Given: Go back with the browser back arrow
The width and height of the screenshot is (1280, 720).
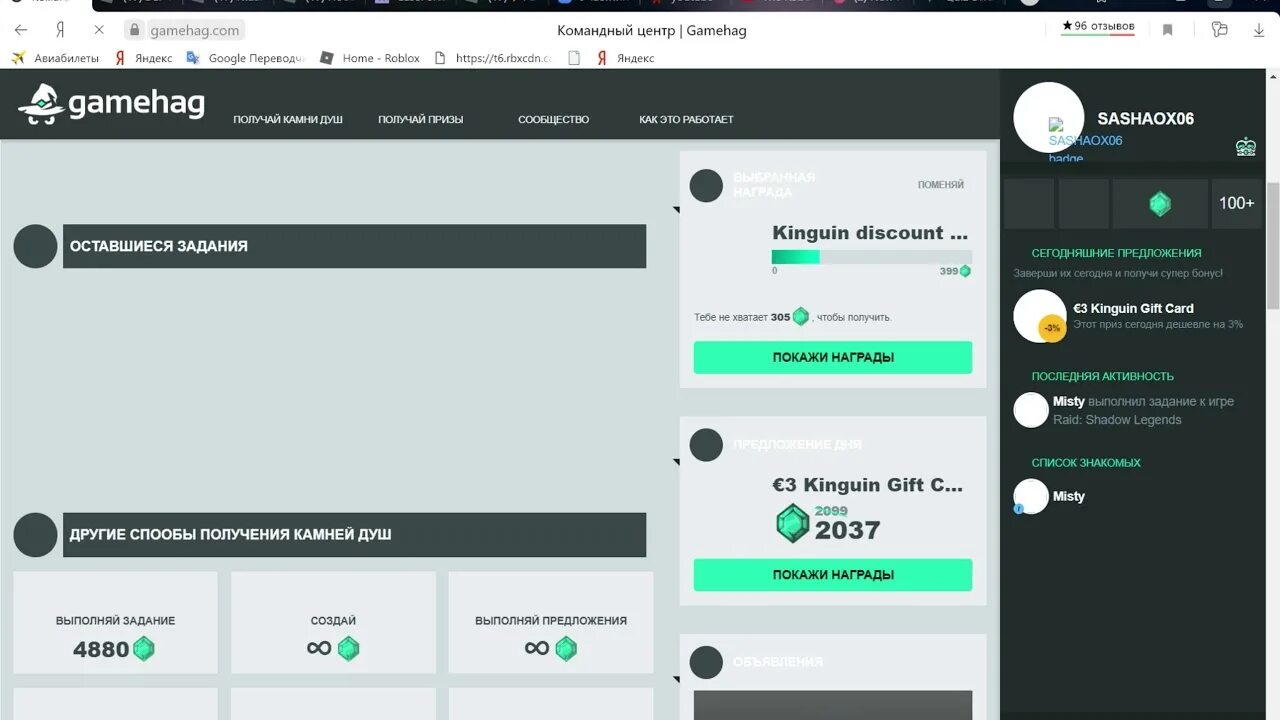Looking at the screenshot, I should point(21,30).
